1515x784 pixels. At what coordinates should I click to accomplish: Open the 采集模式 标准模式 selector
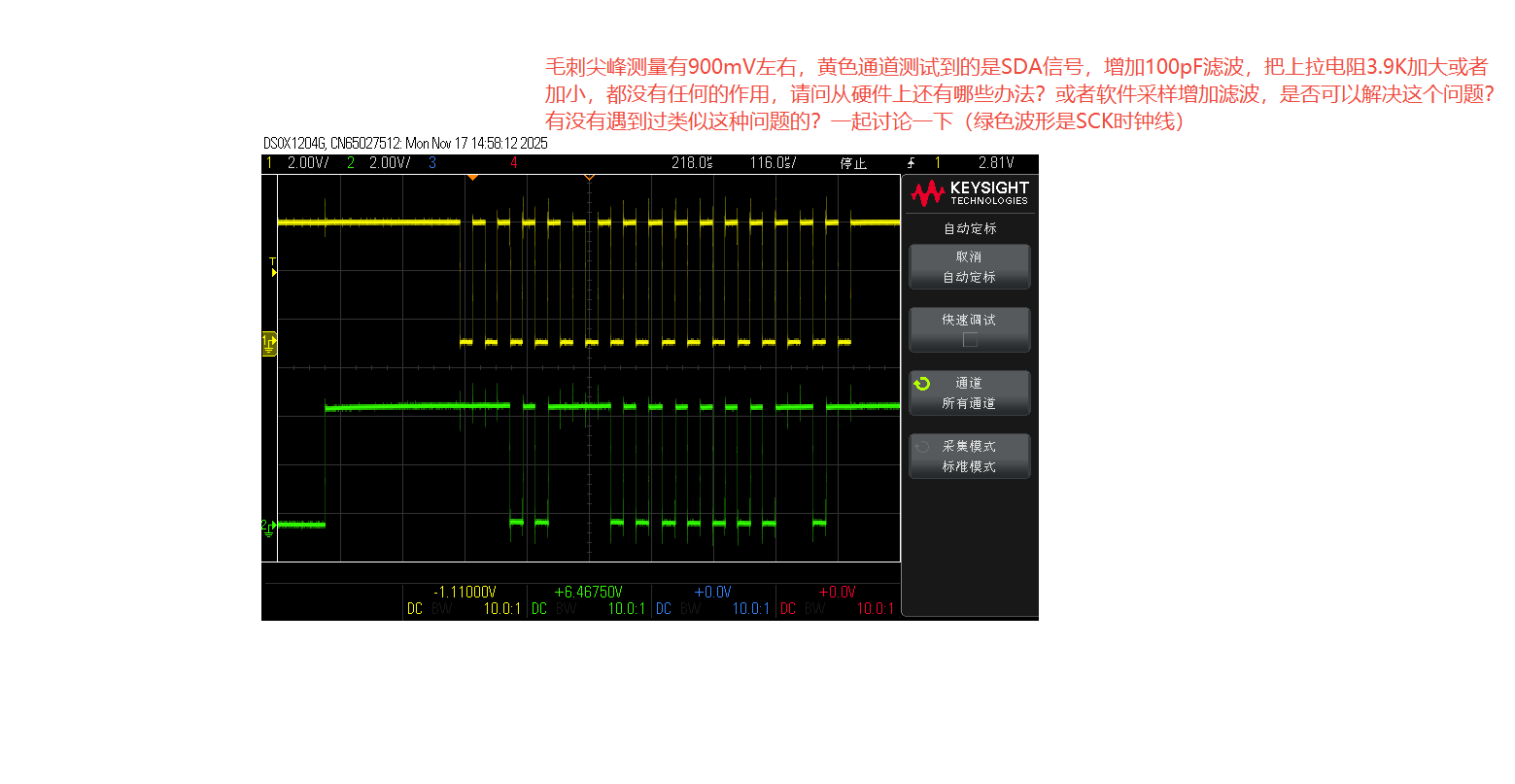click(969, 457)
